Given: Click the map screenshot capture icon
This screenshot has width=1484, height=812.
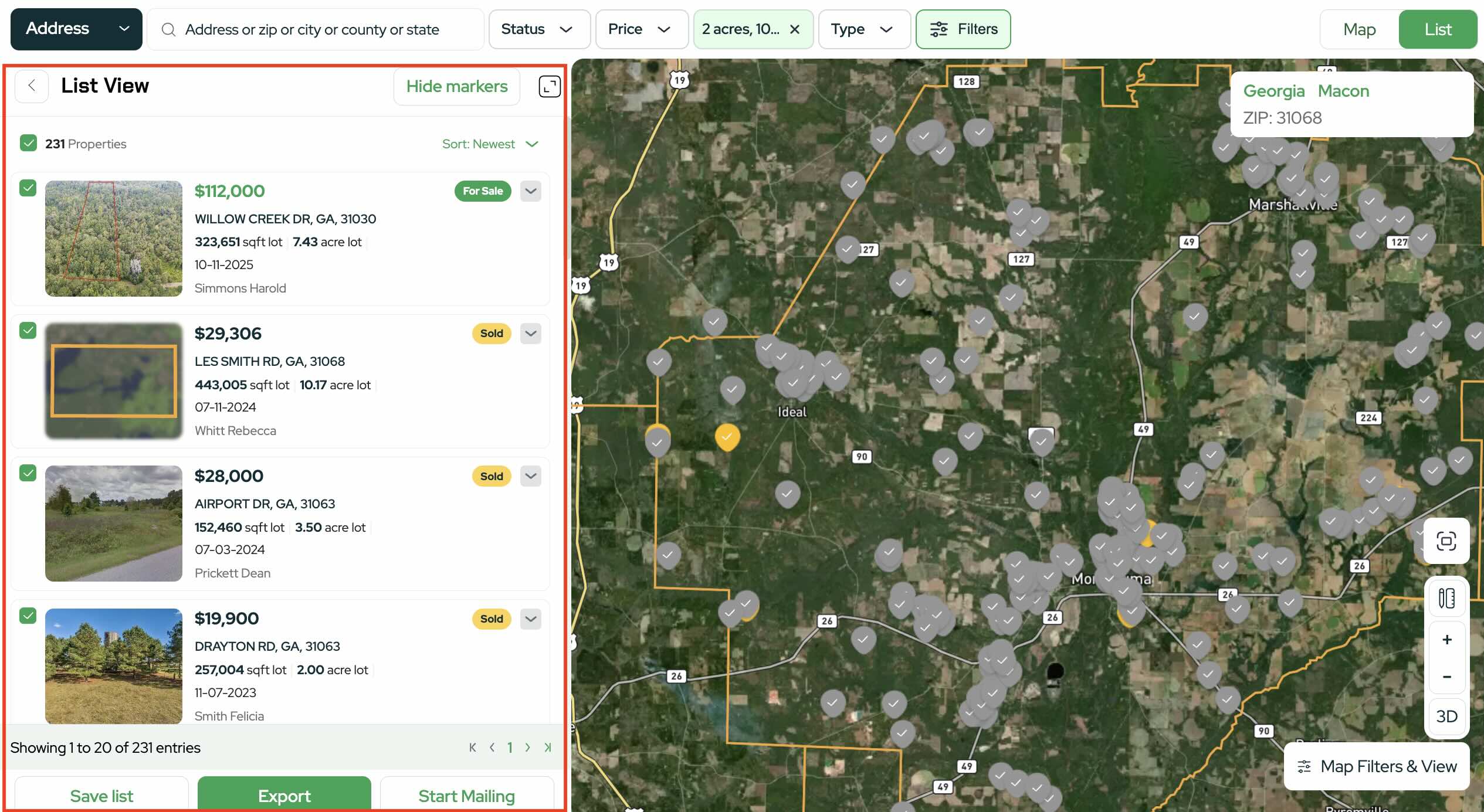Looking at the screenshot, I should pyautogui.click(x=1446, y=541).
